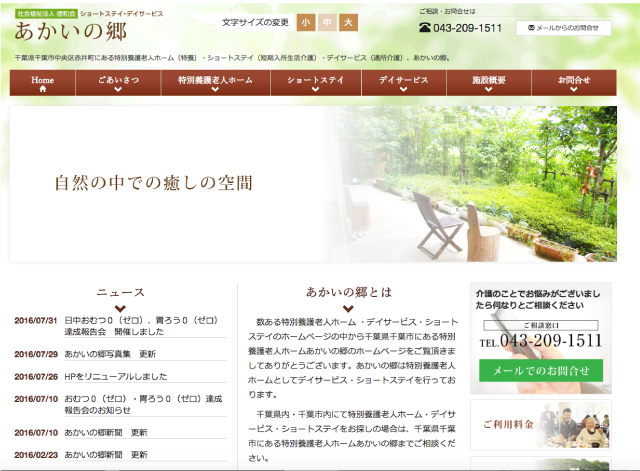Click 介護のことでお悩みがございましたら sidebar heading
Viewport: 640px width, 471px height.
tap(538, 299)
